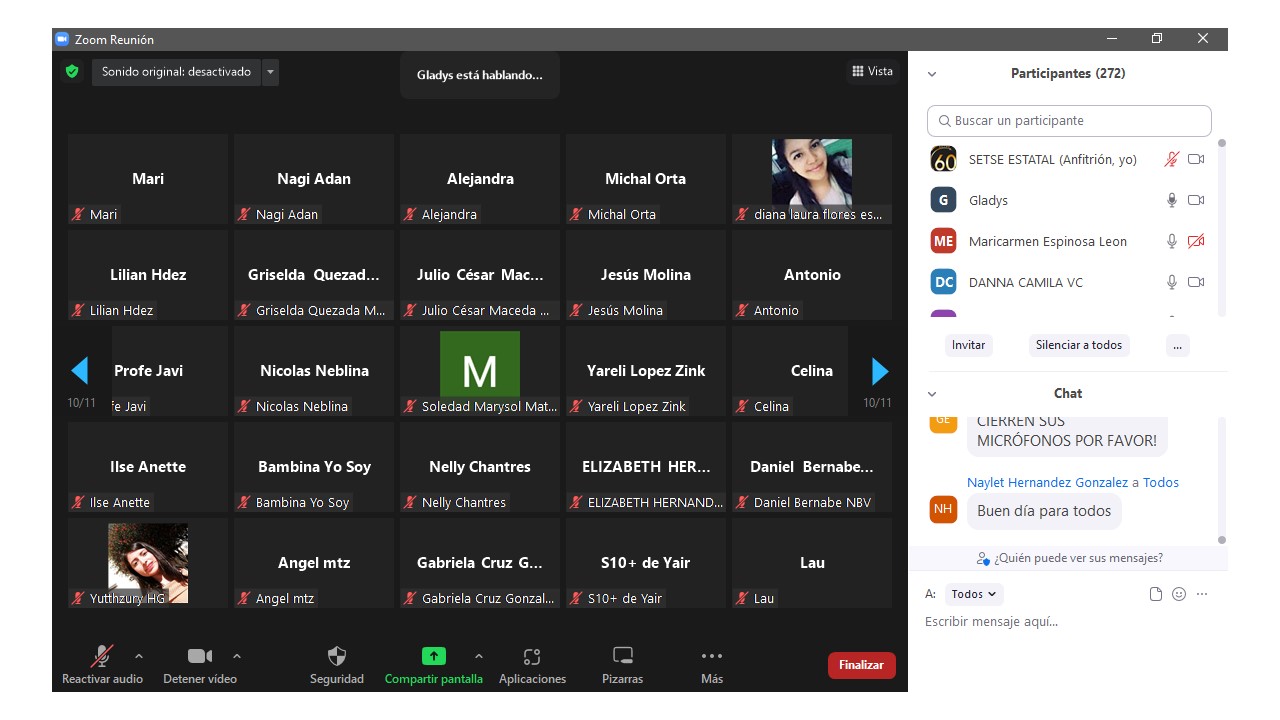Select diana laura flores video thumbnail
The image size is (1280, 720).
point(812,179)
